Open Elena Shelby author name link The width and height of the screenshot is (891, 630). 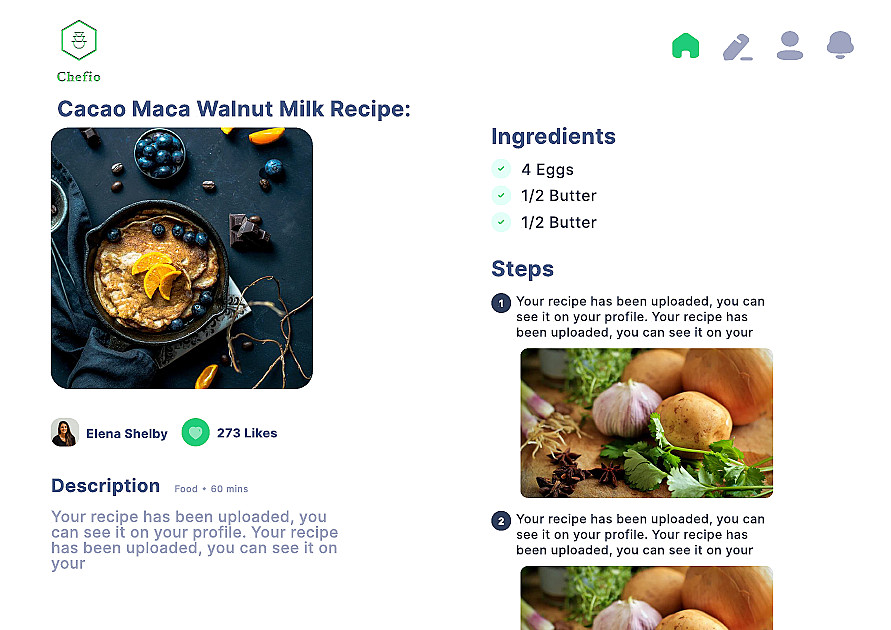(x=127, y=433)
